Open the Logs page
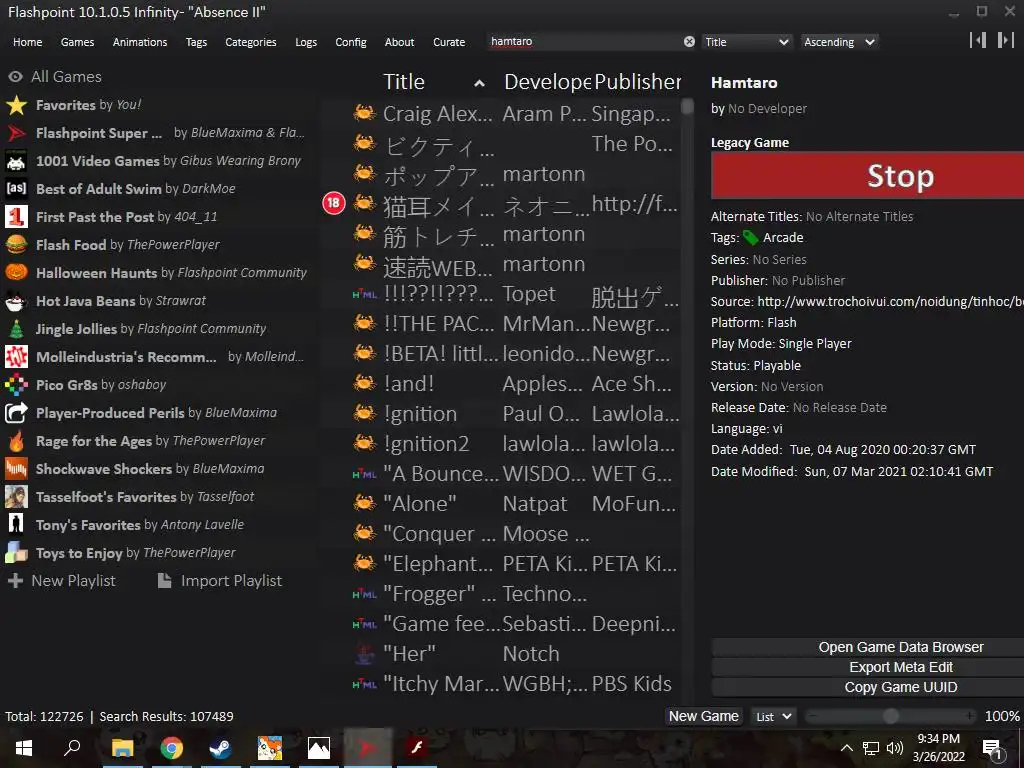 coord(306,42)
